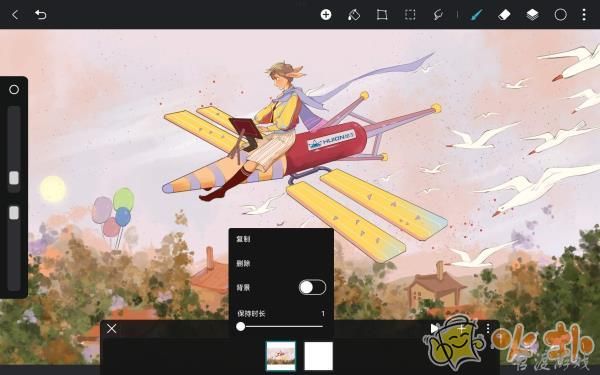Select the paint bucket fill tool
Viewport: 600px width, 375px height.
[354, 15]
